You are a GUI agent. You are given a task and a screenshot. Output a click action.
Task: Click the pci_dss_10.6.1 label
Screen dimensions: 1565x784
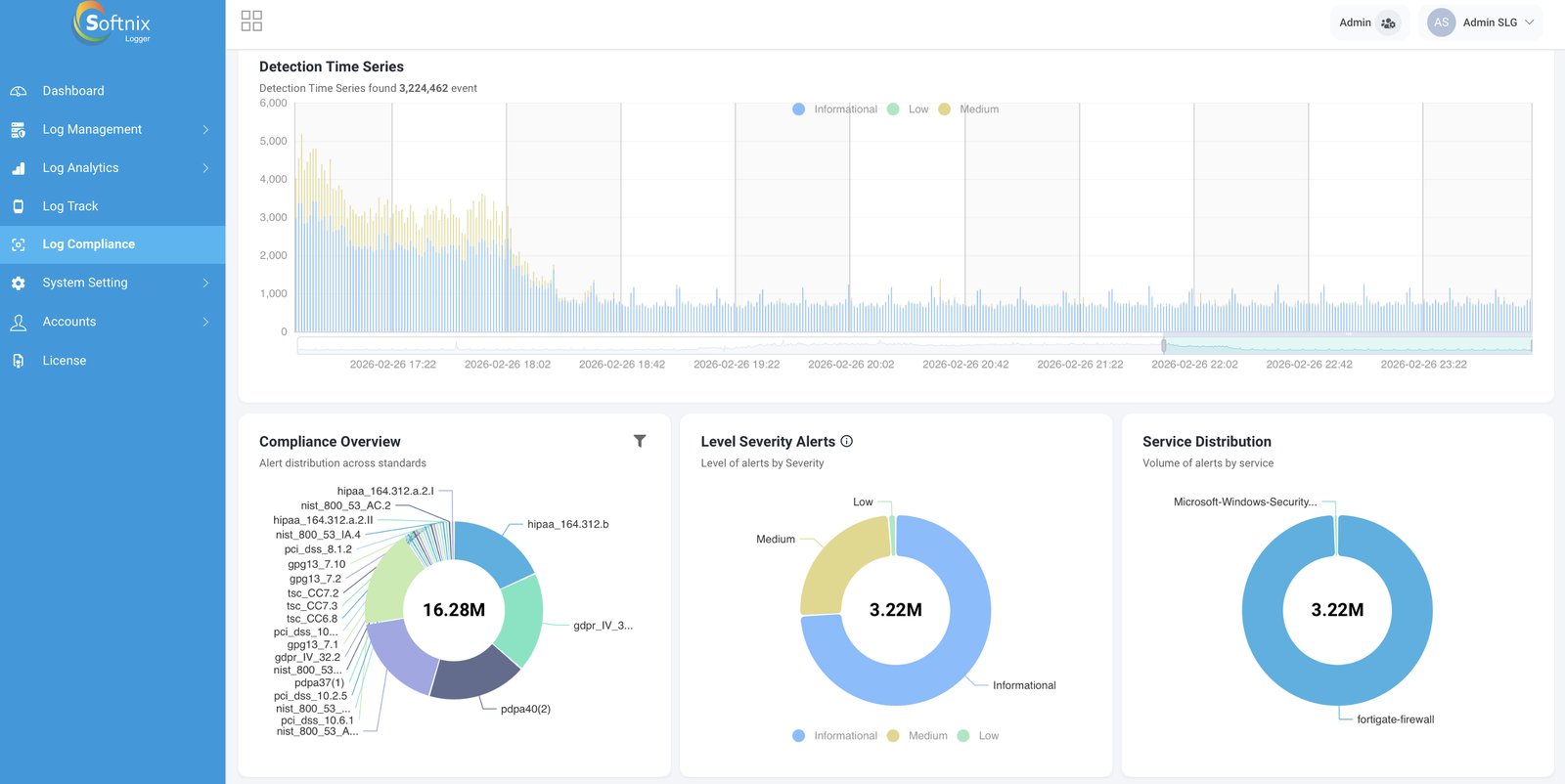coord(317,720)
